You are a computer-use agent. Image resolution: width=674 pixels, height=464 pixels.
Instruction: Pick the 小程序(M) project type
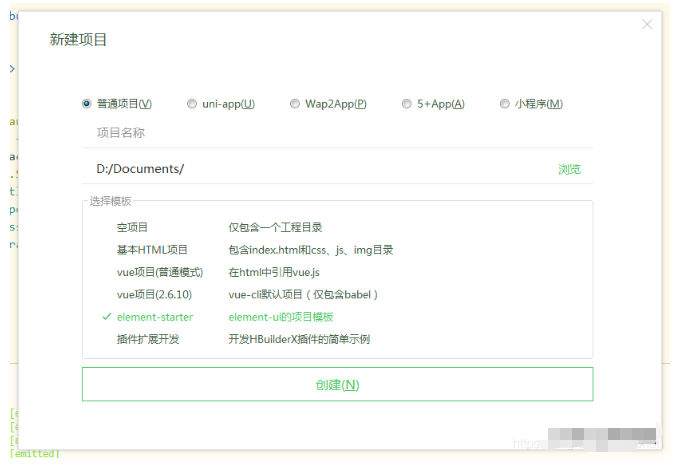point(506,104)
